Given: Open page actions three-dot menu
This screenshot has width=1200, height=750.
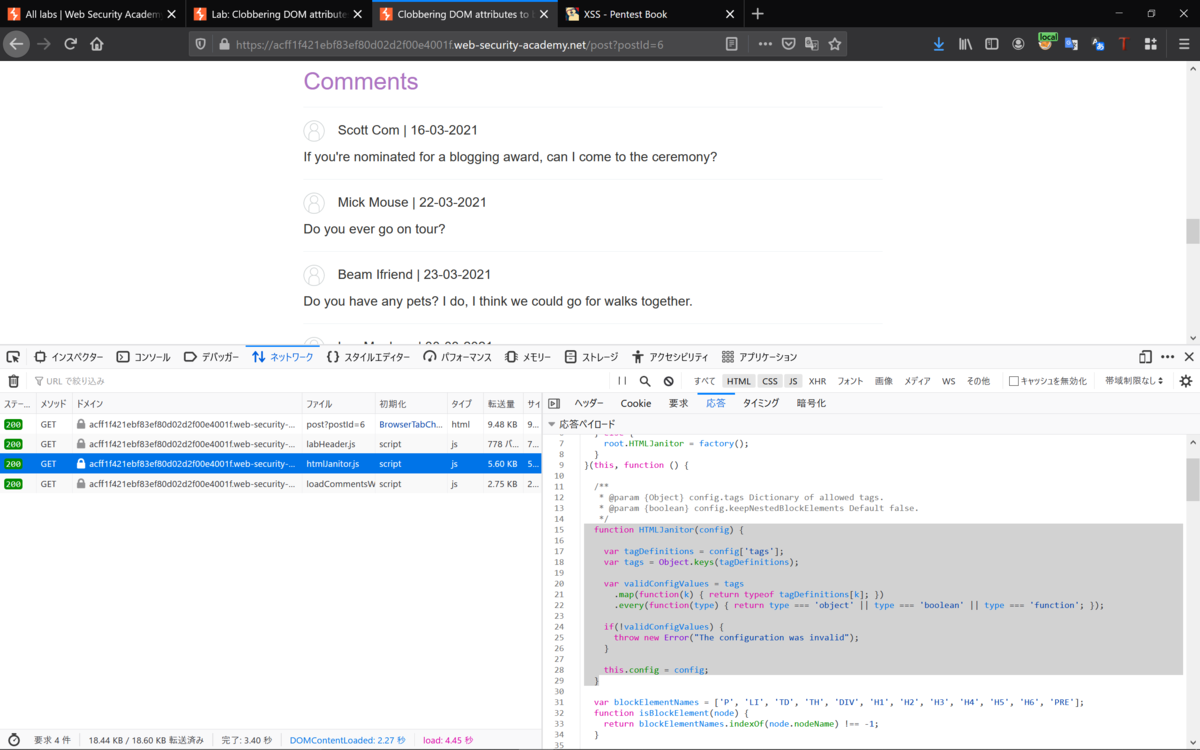Looking at the screenshot, I should point(765,44).
